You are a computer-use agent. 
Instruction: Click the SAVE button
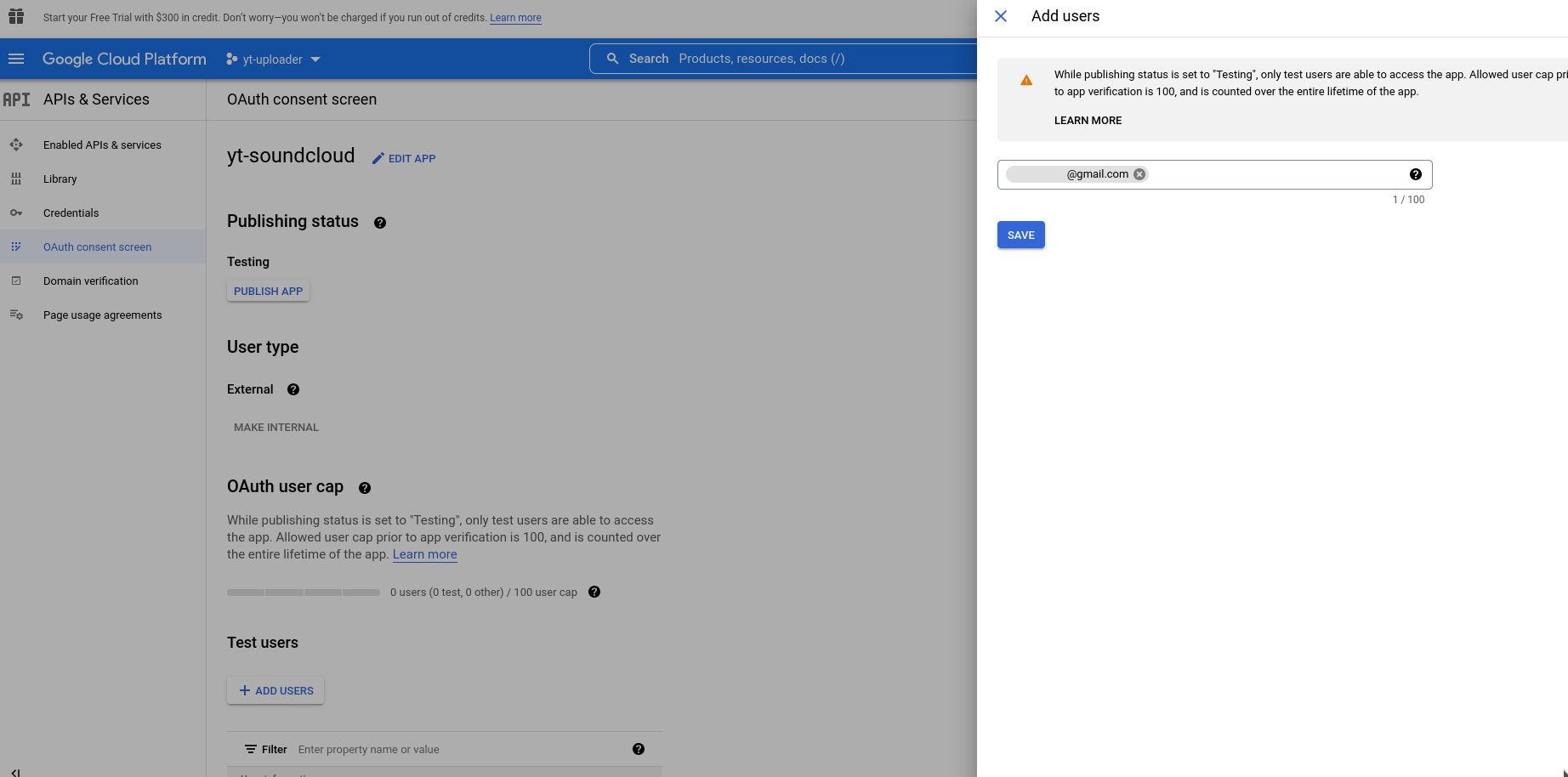pyautogui.click(x=1020, y=235)
